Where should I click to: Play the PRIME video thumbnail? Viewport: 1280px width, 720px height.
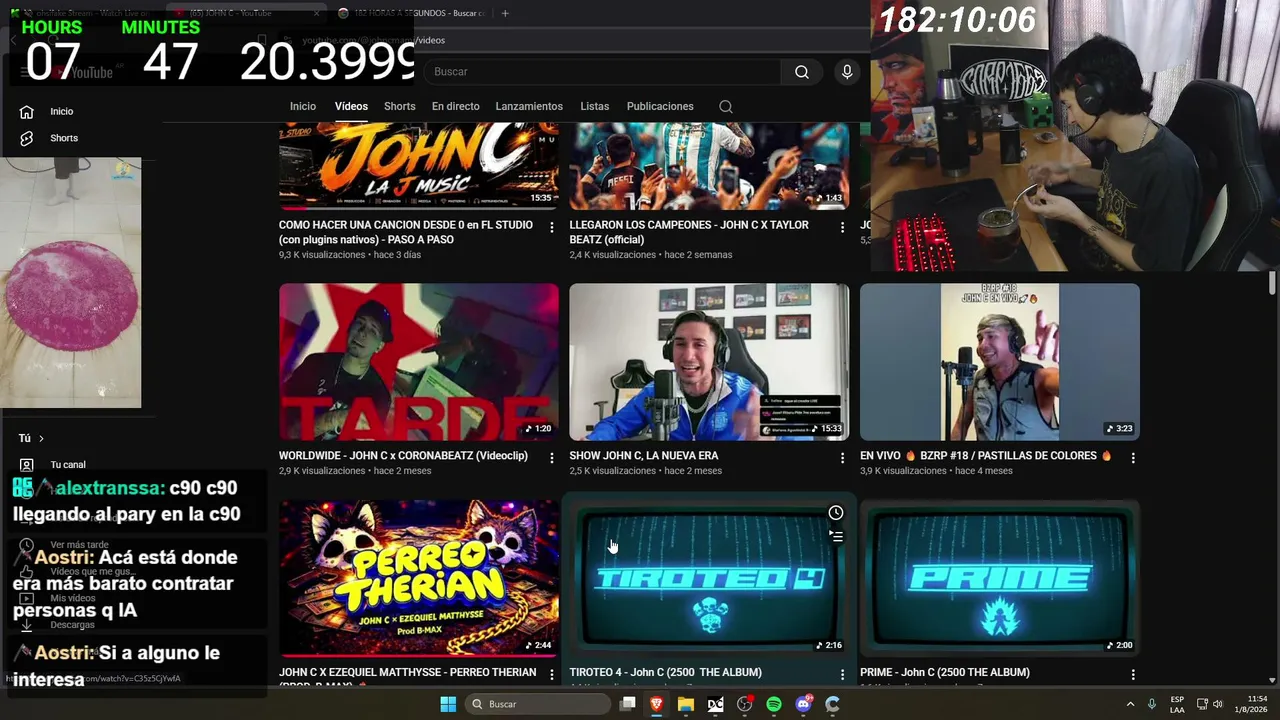pyautogui.click(x=1000, y=579)
